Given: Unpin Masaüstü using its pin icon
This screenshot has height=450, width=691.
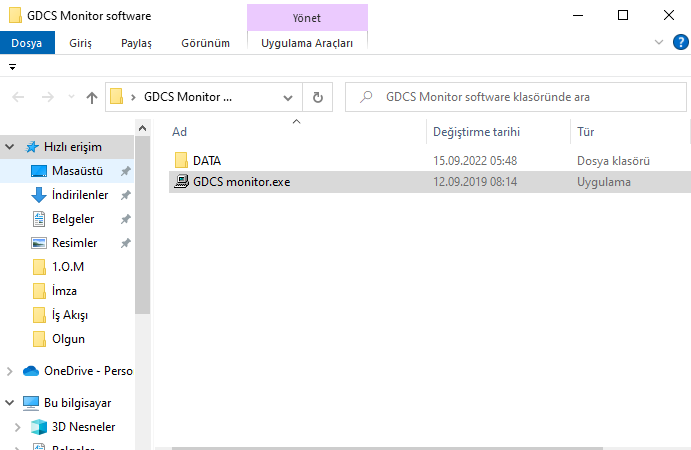Looking at the screenshot, I should [x=125, y=171].
